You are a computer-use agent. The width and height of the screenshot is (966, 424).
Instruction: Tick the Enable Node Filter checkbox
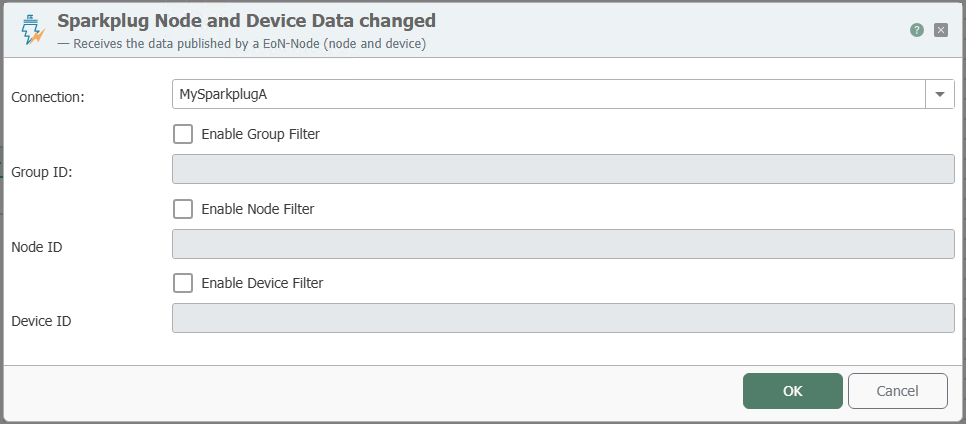[183, 209]
